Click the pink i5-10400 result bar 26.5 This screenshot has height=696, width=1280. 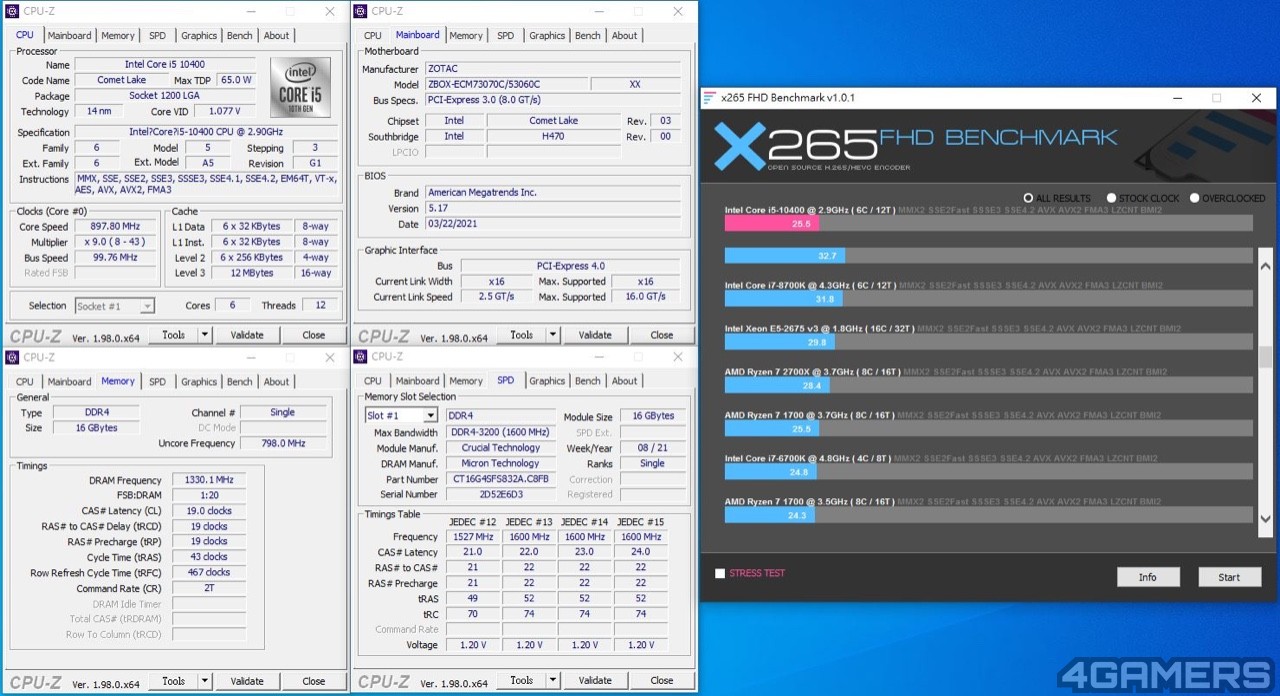click(772, 224)
